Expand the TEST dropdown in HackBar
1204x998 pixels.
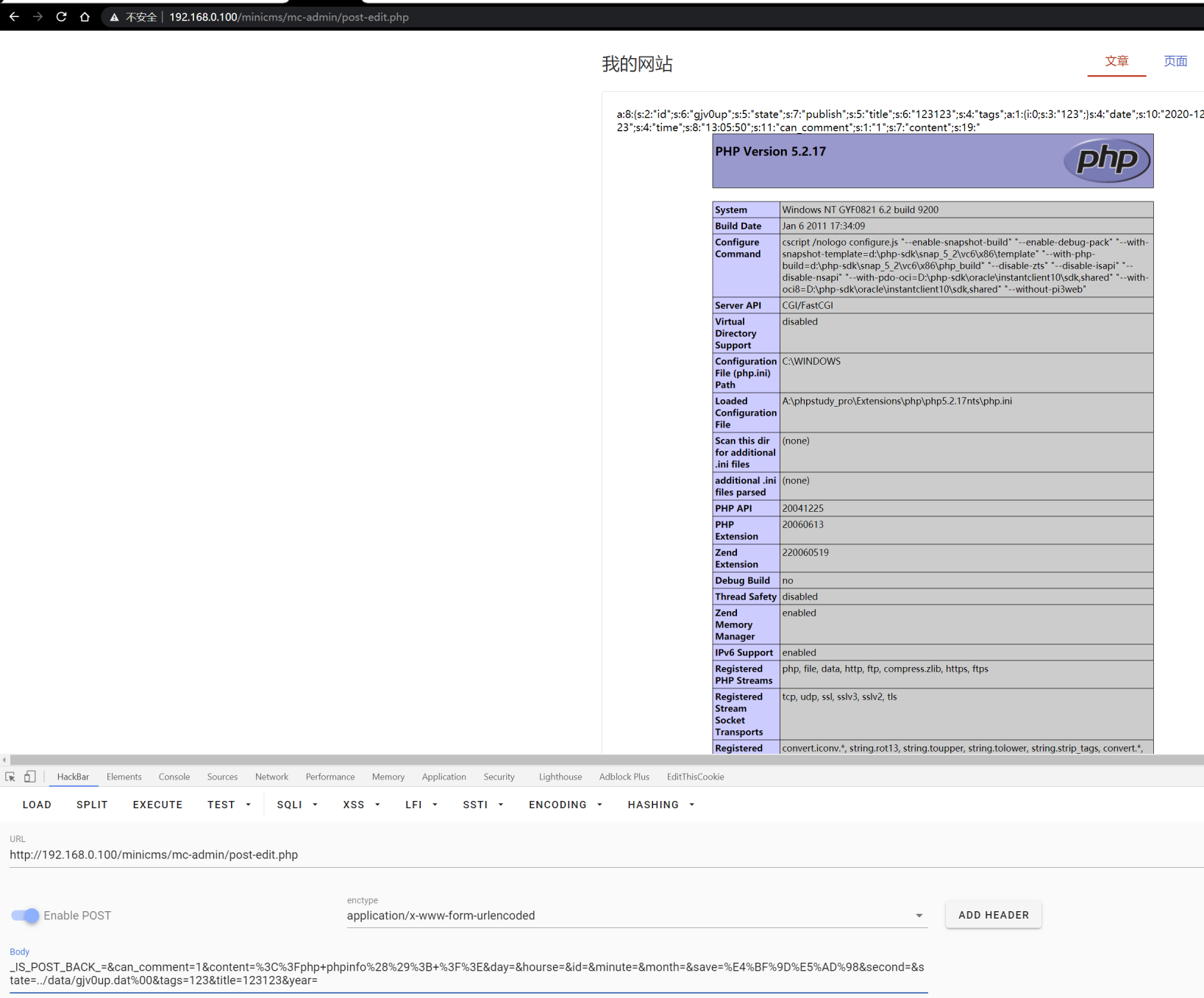(x=228, y=805)
